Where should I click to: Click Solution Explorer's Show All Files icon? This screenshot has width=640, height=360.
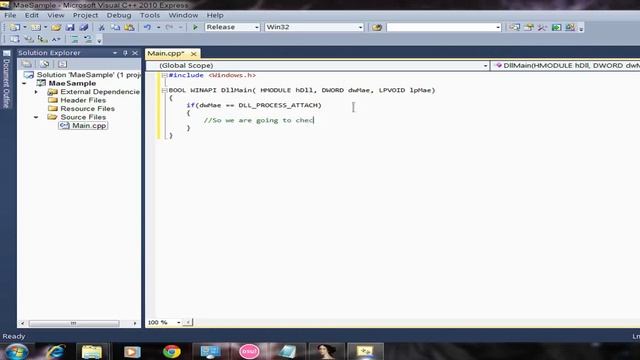(44, 64)
